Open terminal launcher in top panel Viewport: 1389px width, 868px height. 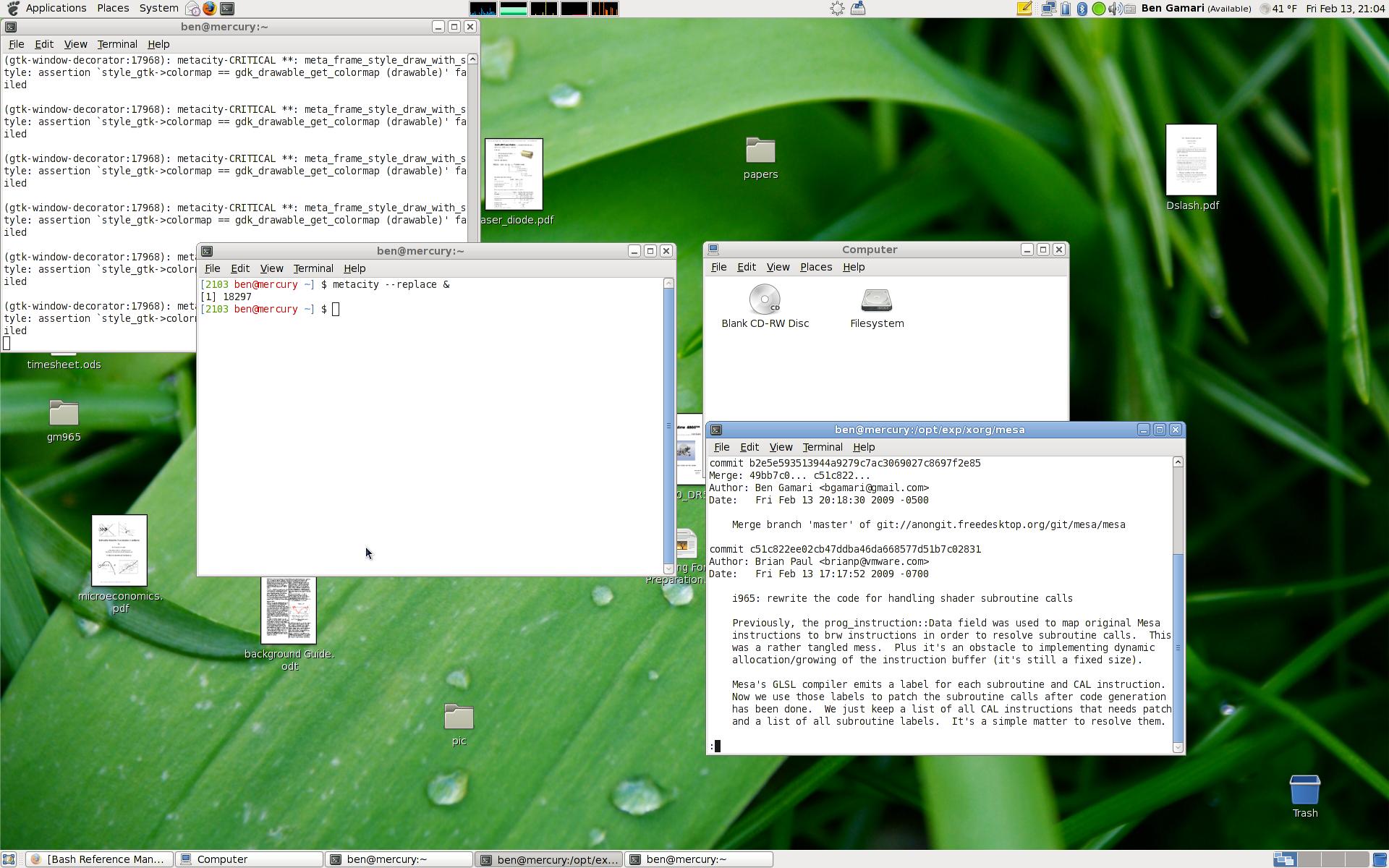227,9
